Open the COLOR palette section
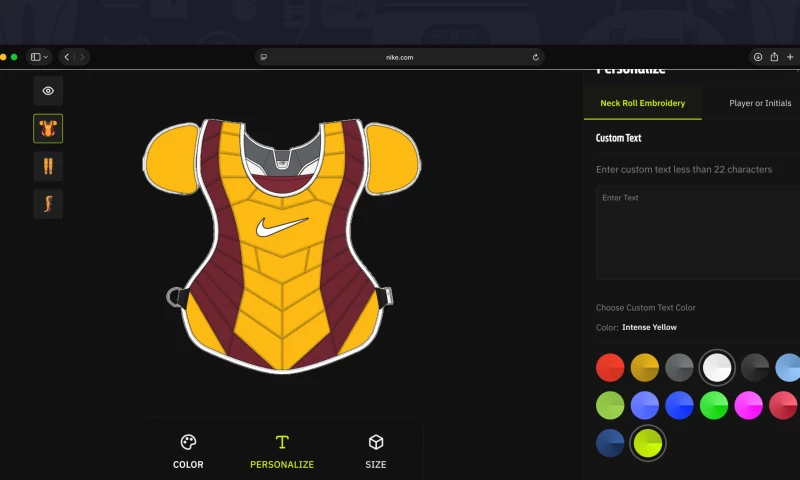The image size is (800, 480). tap(188, 451)
